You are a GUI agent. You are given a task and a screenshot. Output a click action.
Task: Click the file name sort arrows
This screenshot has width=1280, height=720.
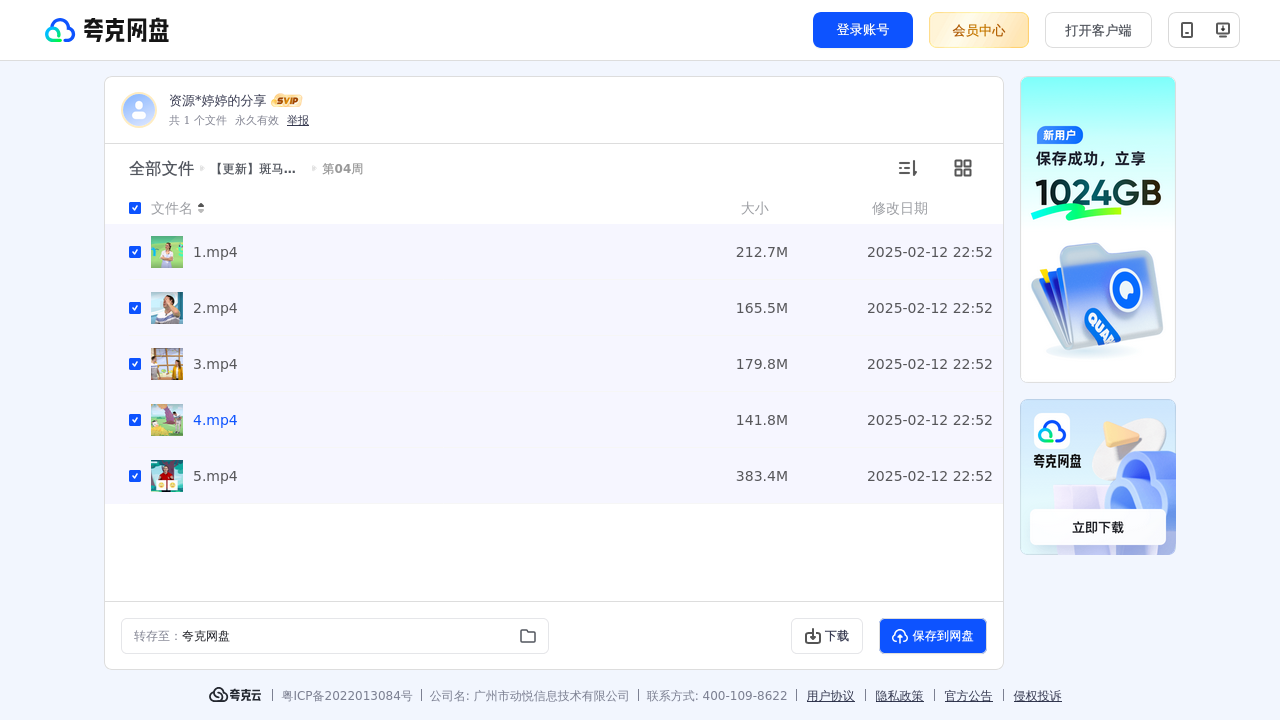click(x=201, y=208)
